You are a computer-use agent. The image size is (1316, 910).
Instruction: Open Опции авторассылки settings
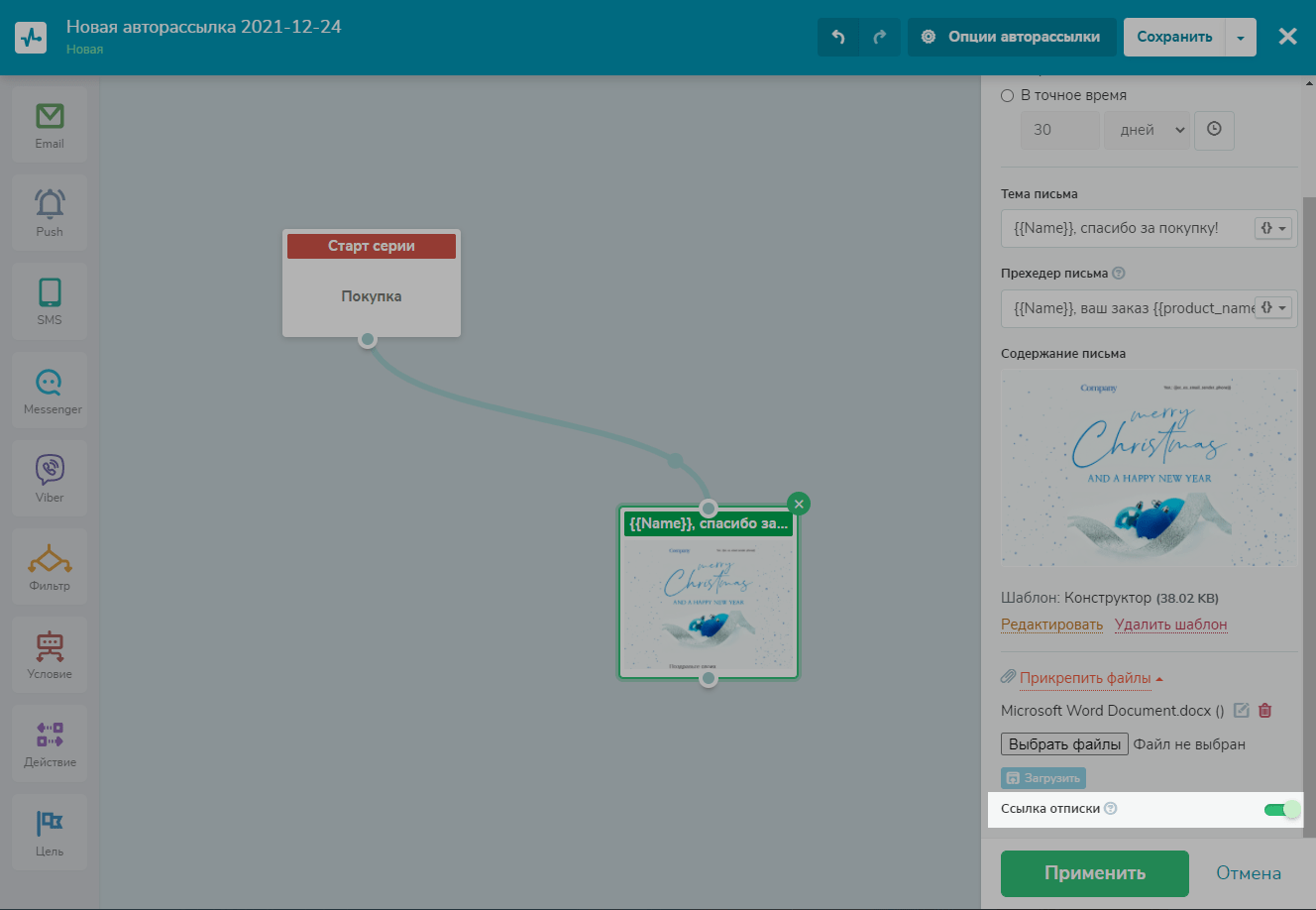point(1012,37)
